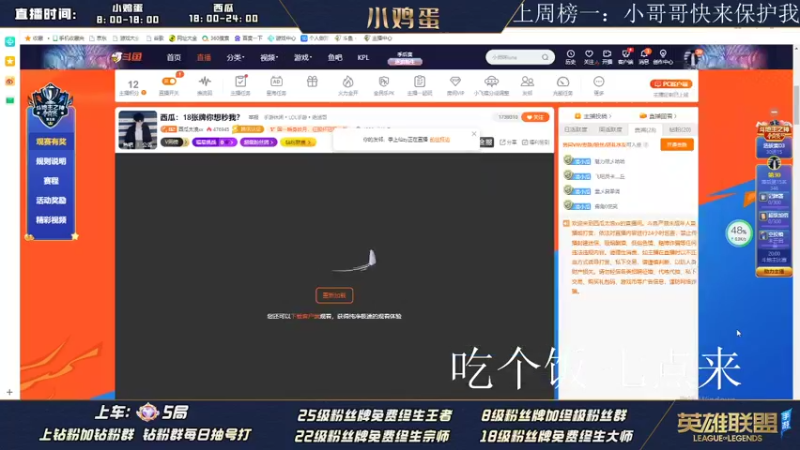Click the red download-client link under player
Viewport: 800px width, 450px height.
305,316
